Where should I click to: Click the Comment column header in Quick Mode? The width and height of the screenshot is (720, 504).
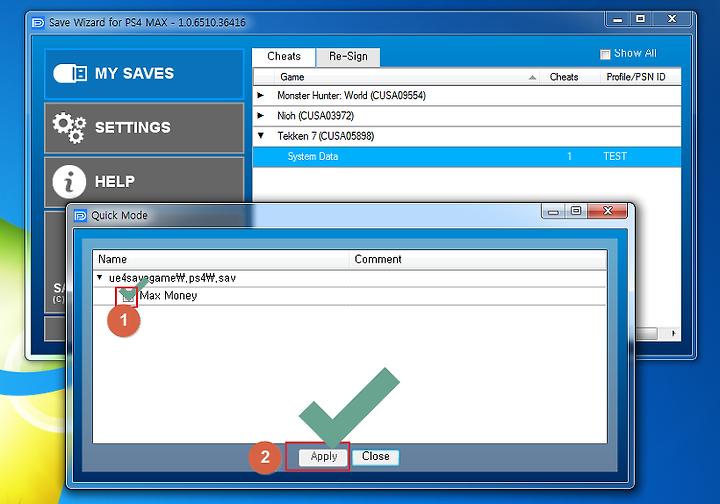tap(478, 259)
